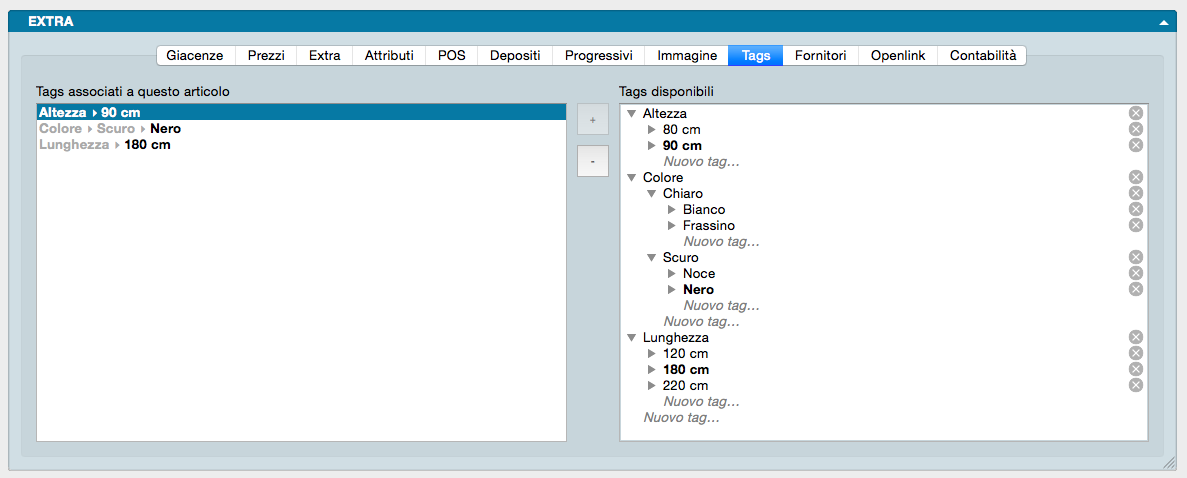
Task: Expand the 120 cm tag node
Action: [x=652, y=354]
